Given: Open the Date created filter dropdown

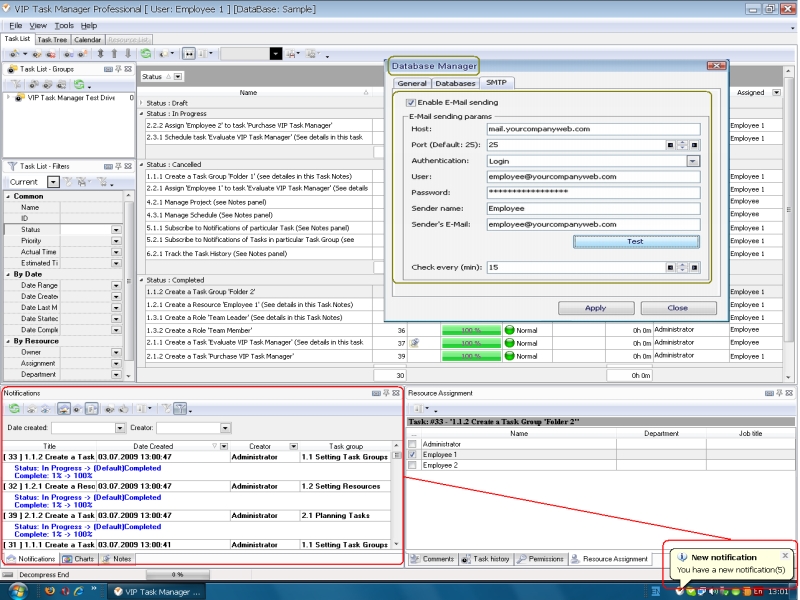Looking at the screenshot, I should click(x=118, y=428).
